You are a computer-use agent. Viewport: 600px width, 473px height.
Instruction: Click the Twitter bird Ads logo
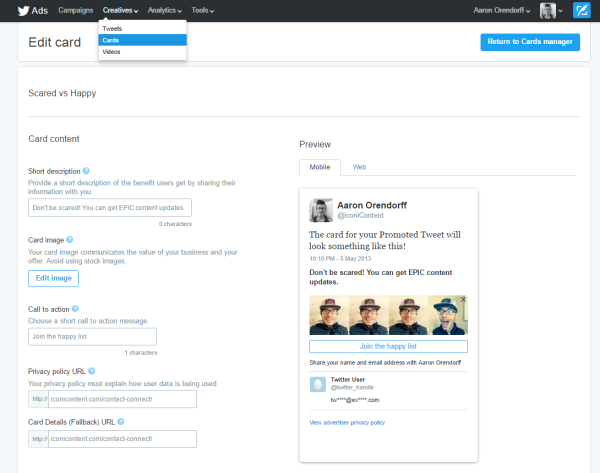click(x=33, y=11)
